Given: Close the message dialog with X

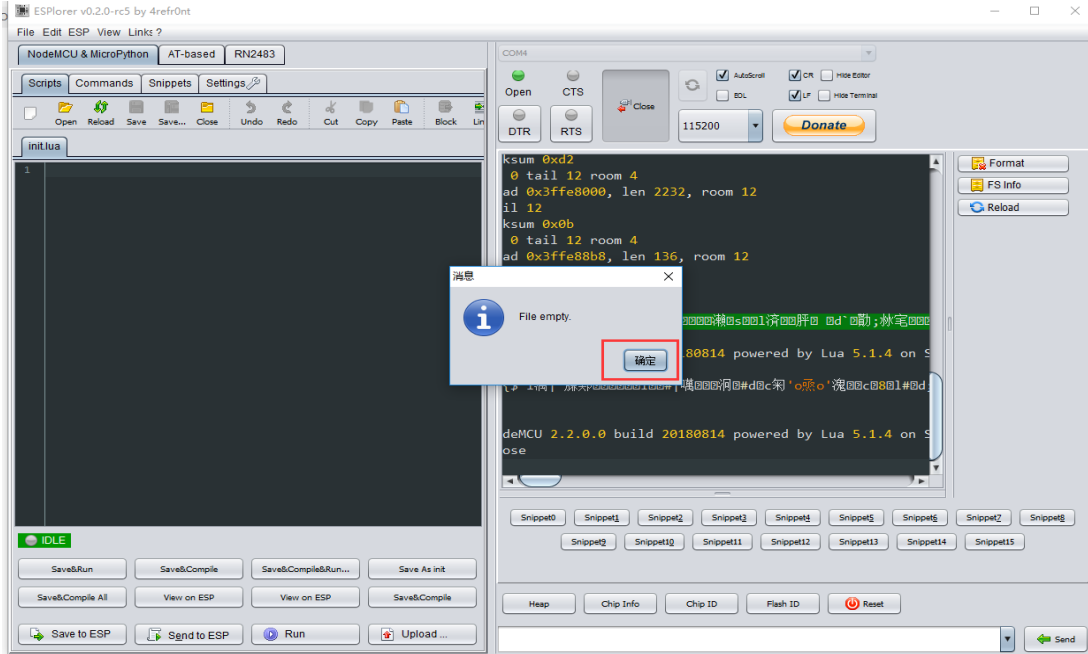Looking at the screenshot, I should click(668, 276).
